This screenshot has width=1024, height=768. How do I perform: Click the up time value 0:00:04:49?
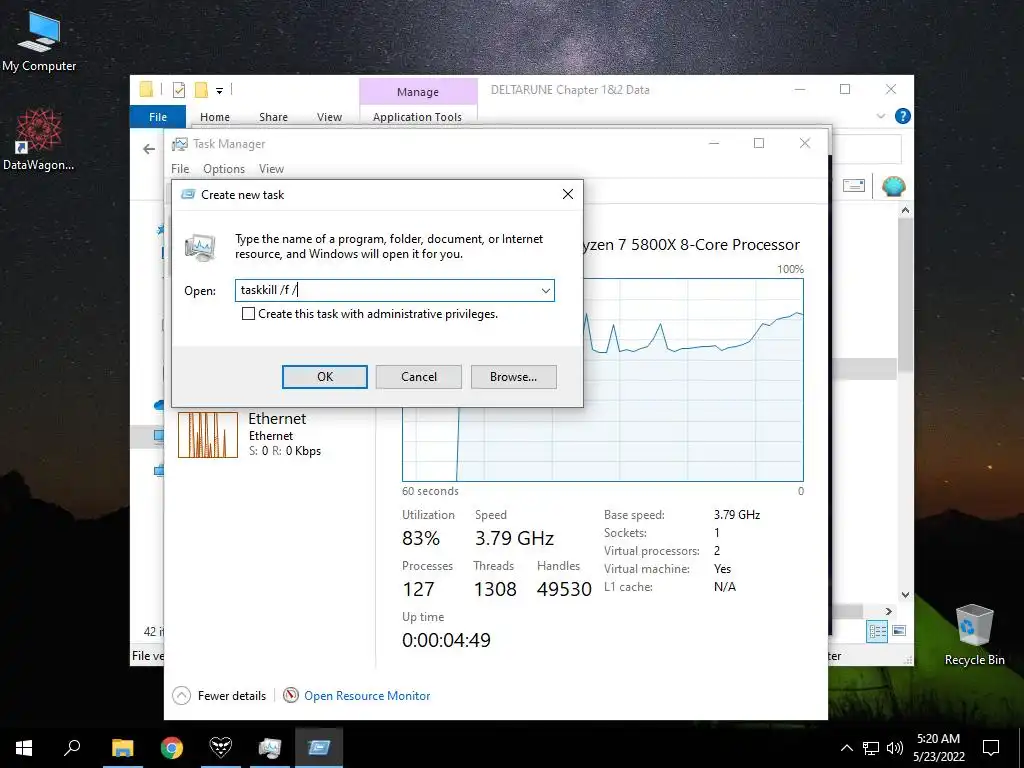(446, 640)
